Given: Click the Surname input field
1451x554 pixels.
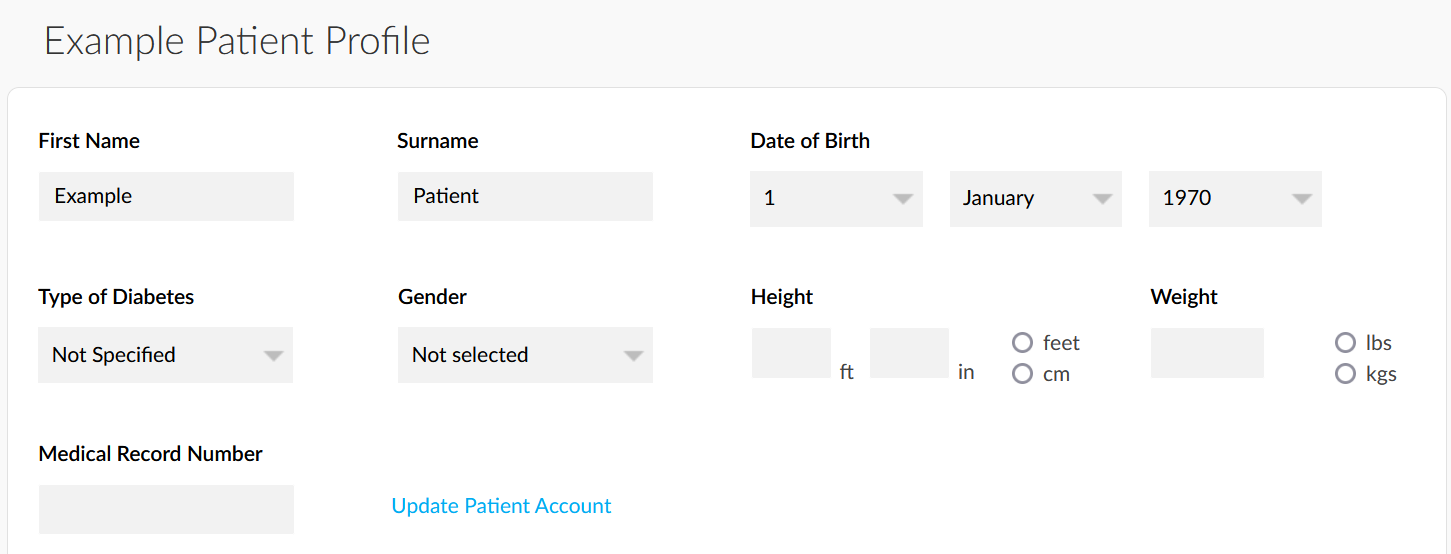Looking at the screenshot, I should (x=525, y=196).
